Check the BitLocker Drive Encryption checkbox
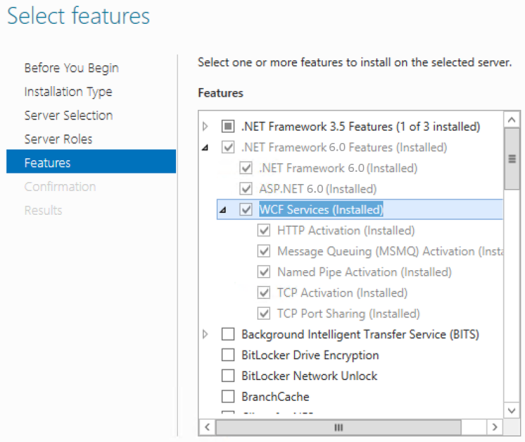The height and width of the screenshot is (442, 525). tap(228, 355)
